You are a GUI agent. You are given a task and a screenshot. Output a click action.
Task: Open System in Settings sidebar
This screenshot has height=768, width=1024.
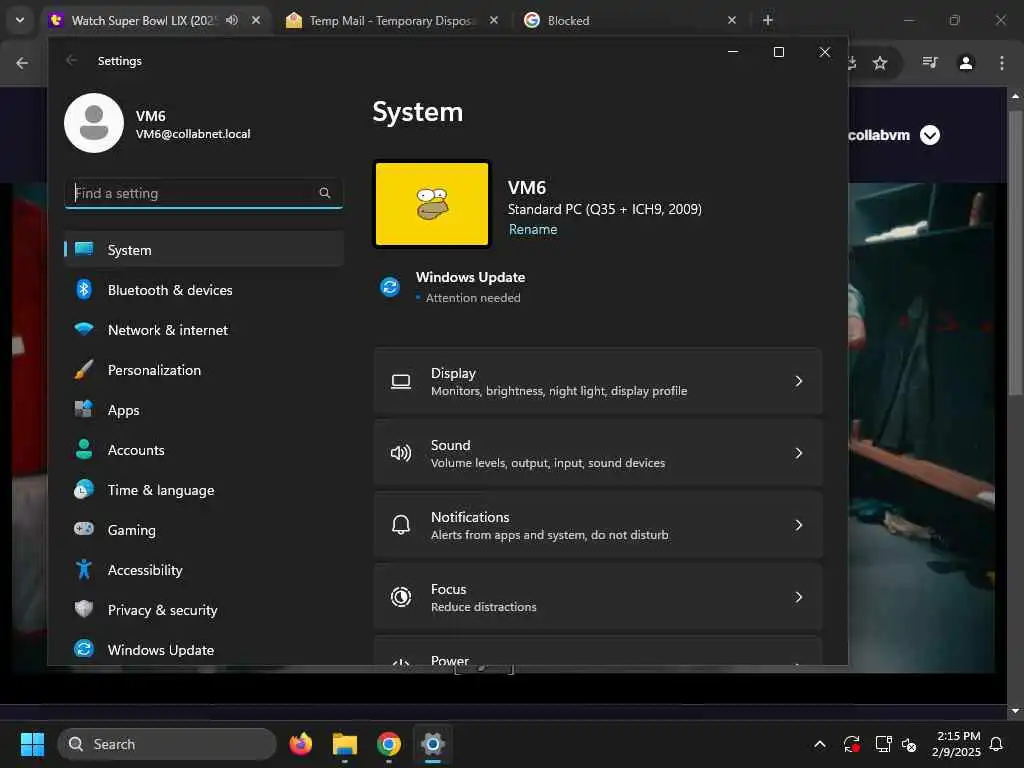[x=204, y=249]
